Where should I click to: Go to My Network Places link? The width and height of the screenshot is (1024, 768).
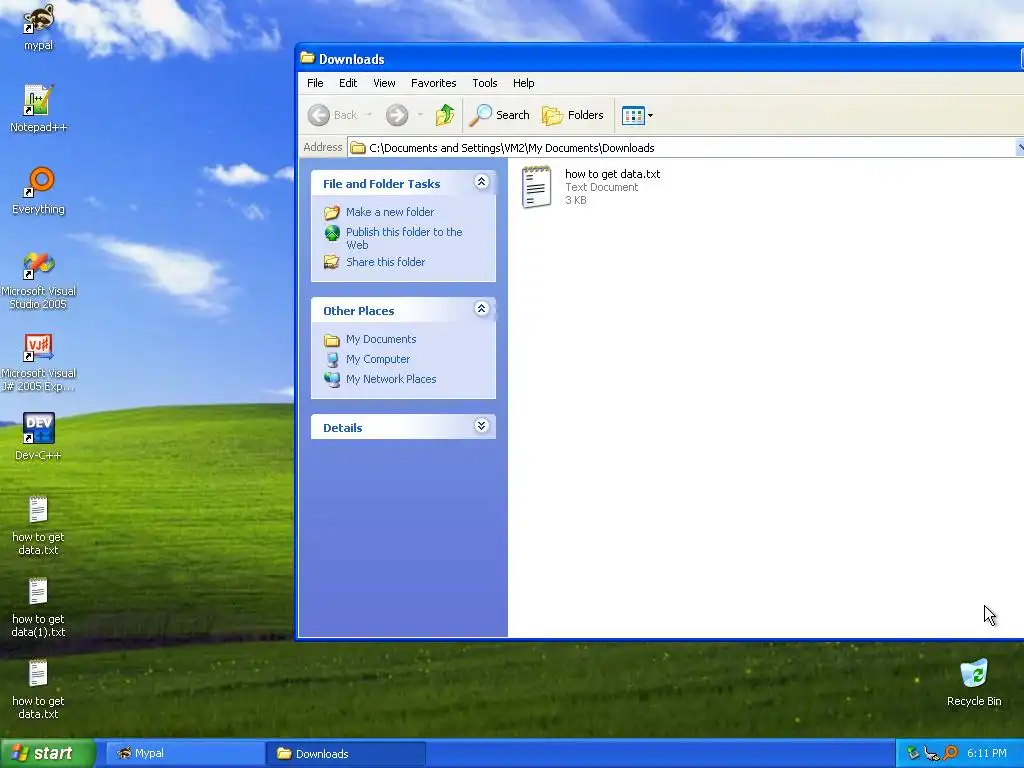(x=391, y=379)
